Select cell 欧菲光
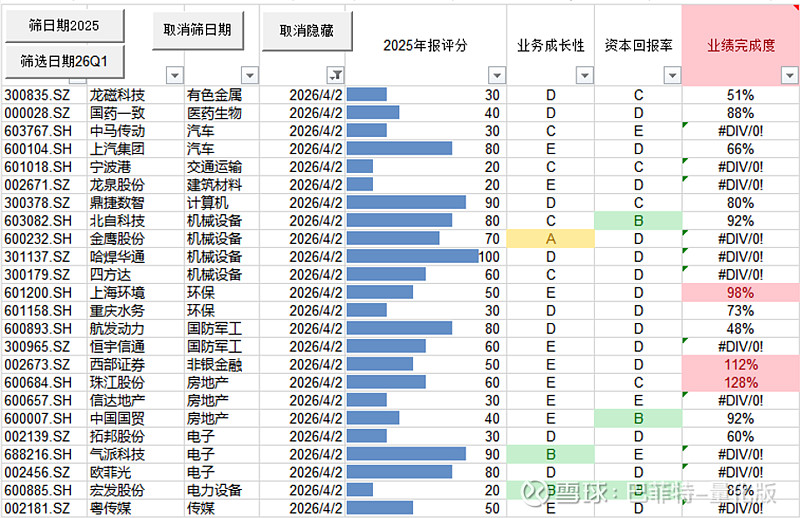 [136, 473]
